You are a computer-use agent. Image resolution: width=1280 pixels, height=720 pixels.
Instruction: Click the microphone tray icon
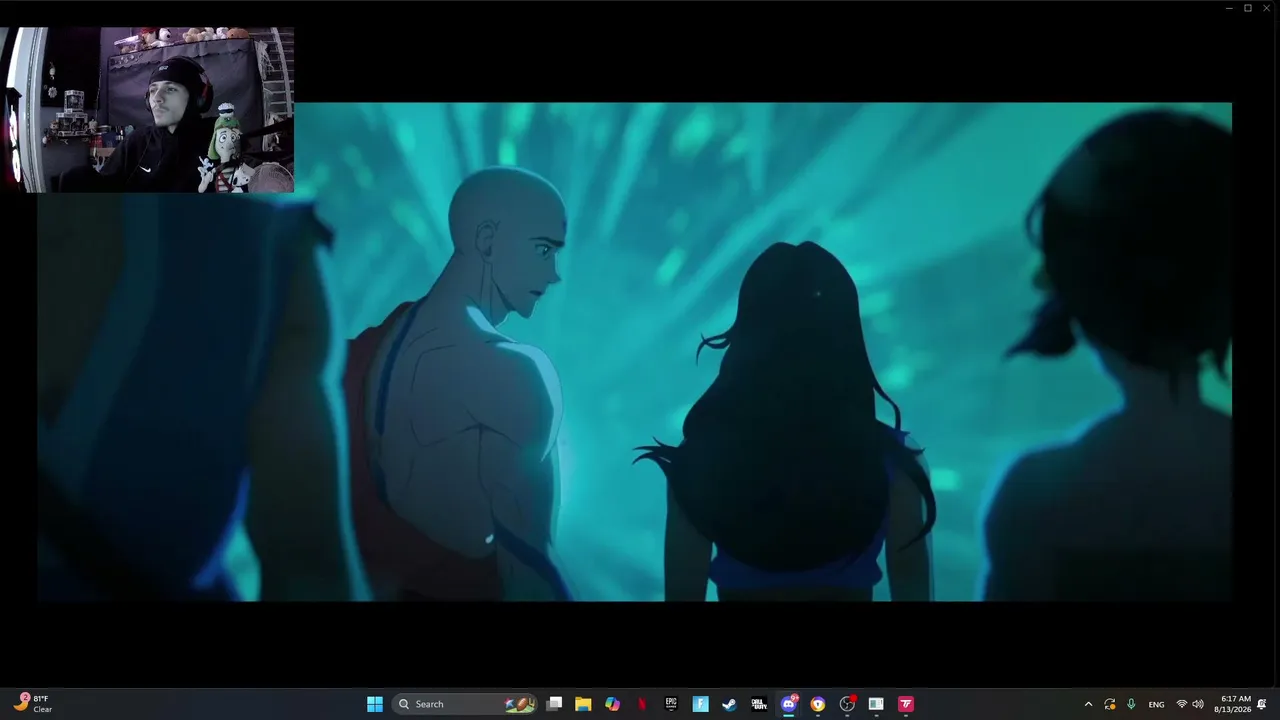click(x=1131, y=704)
